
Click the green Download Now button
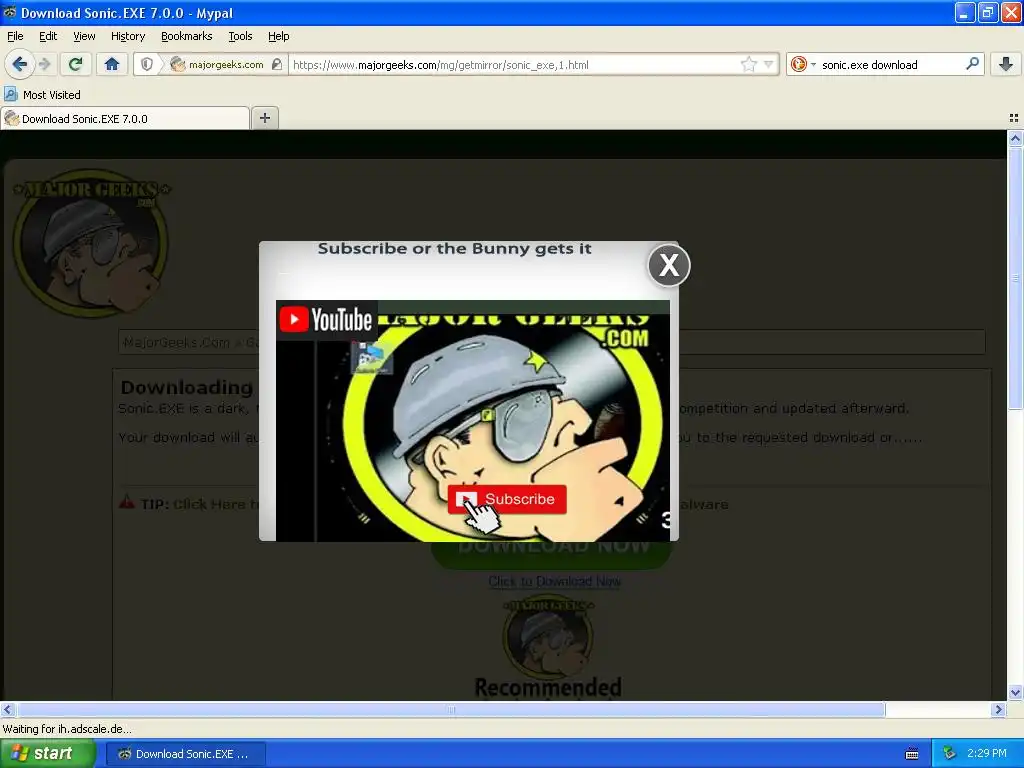552,554
